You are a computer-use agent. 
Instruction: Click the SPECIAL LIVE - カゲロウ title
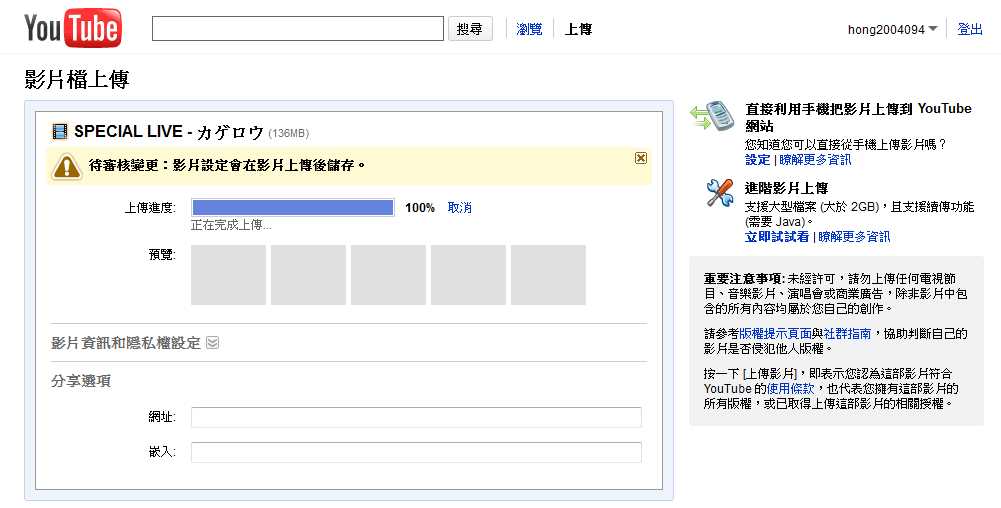[169, 132]
